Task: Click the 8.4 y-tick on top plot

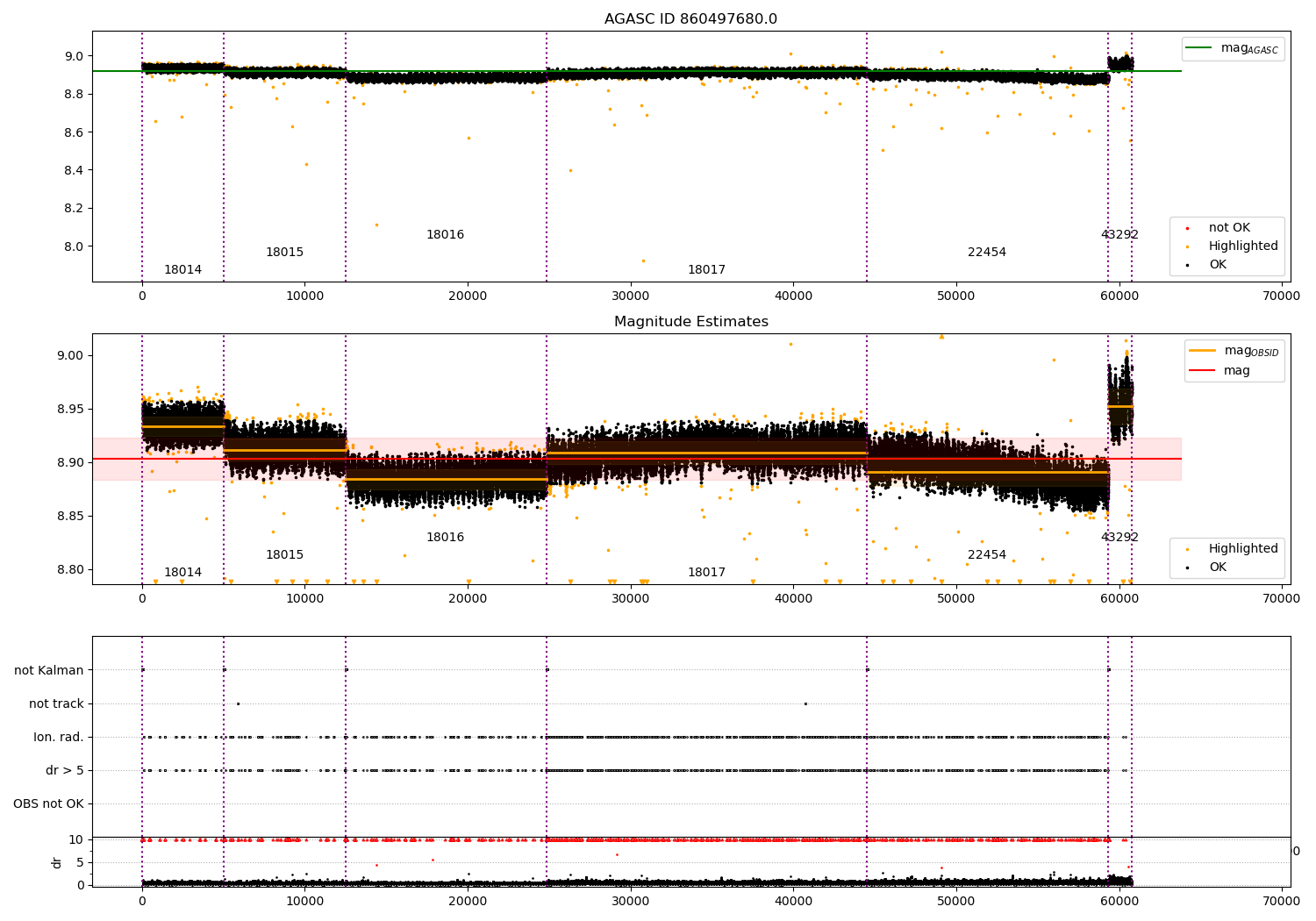Action: pyautogui.click(x=74, y=170)
